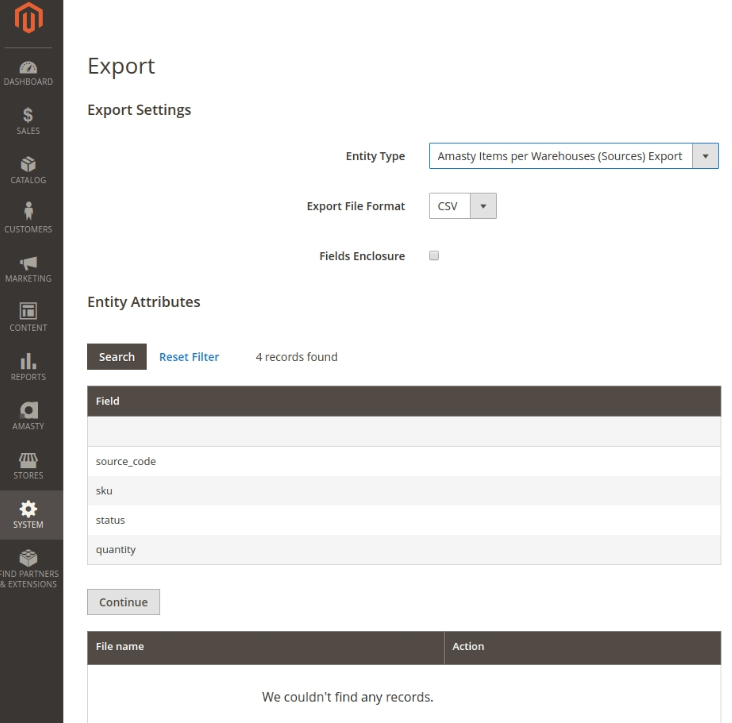Open the Export File Format dropdown
This screenshot has height=723, width=732.
click(x=462, y=206)
